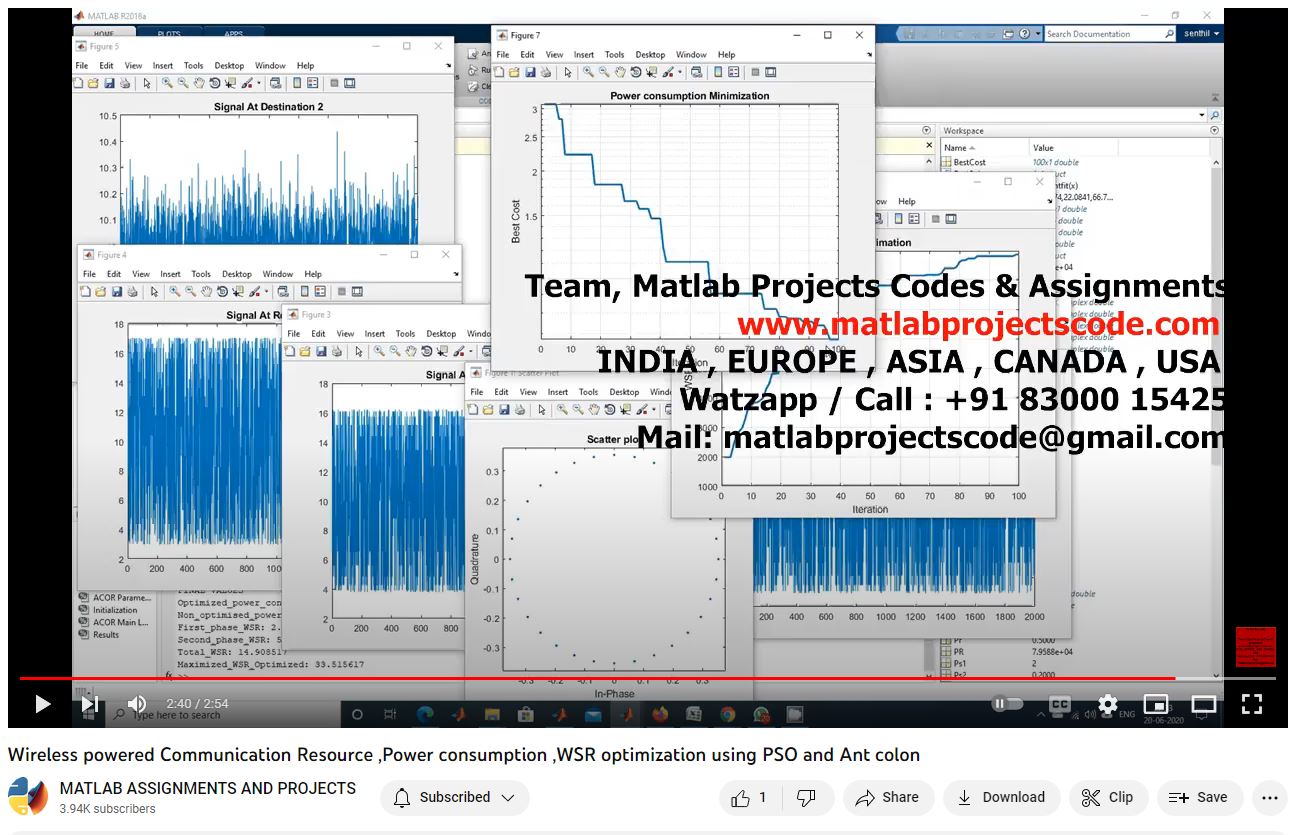Toggle miniplayer mode

pos(1156,704)
